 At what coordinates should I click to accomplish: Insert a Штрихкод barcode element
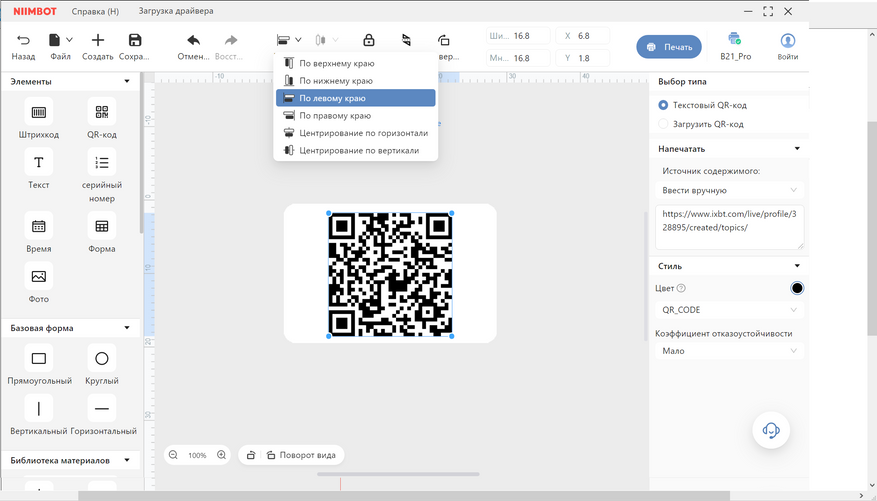click(38, 113)
